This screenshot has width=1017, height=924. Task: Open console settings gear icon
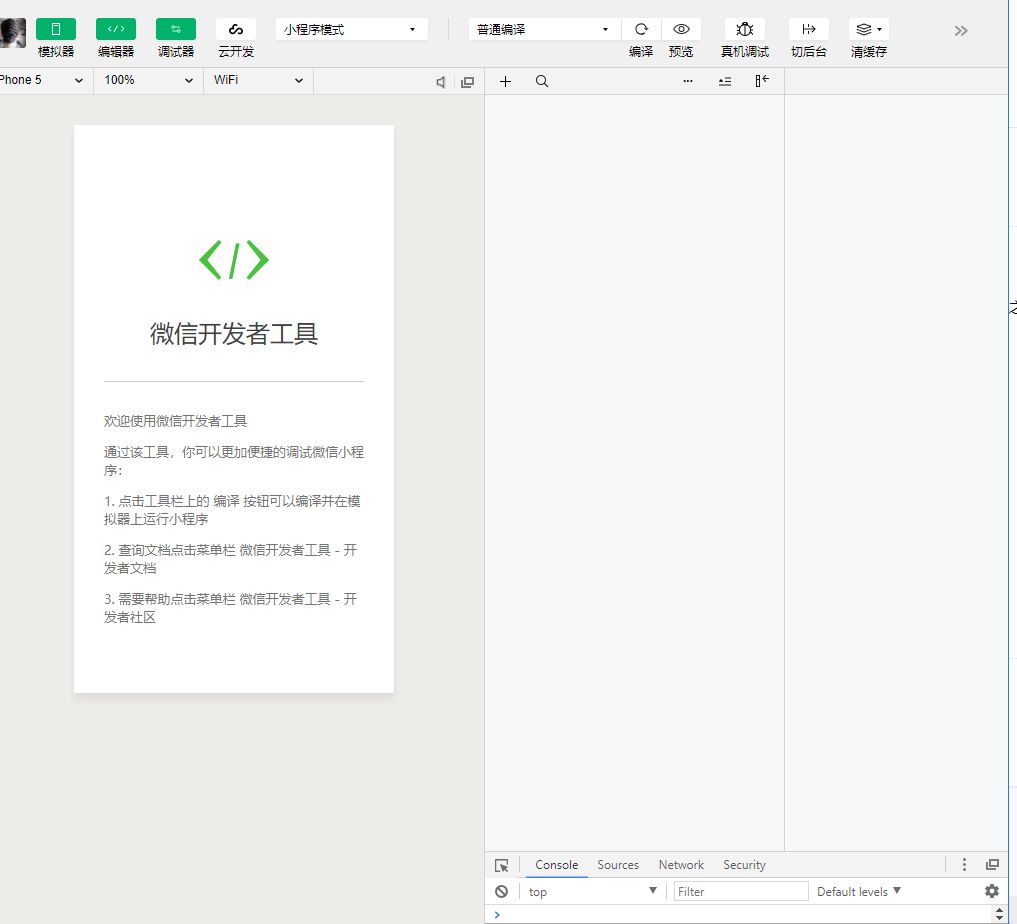coord(992,891)
